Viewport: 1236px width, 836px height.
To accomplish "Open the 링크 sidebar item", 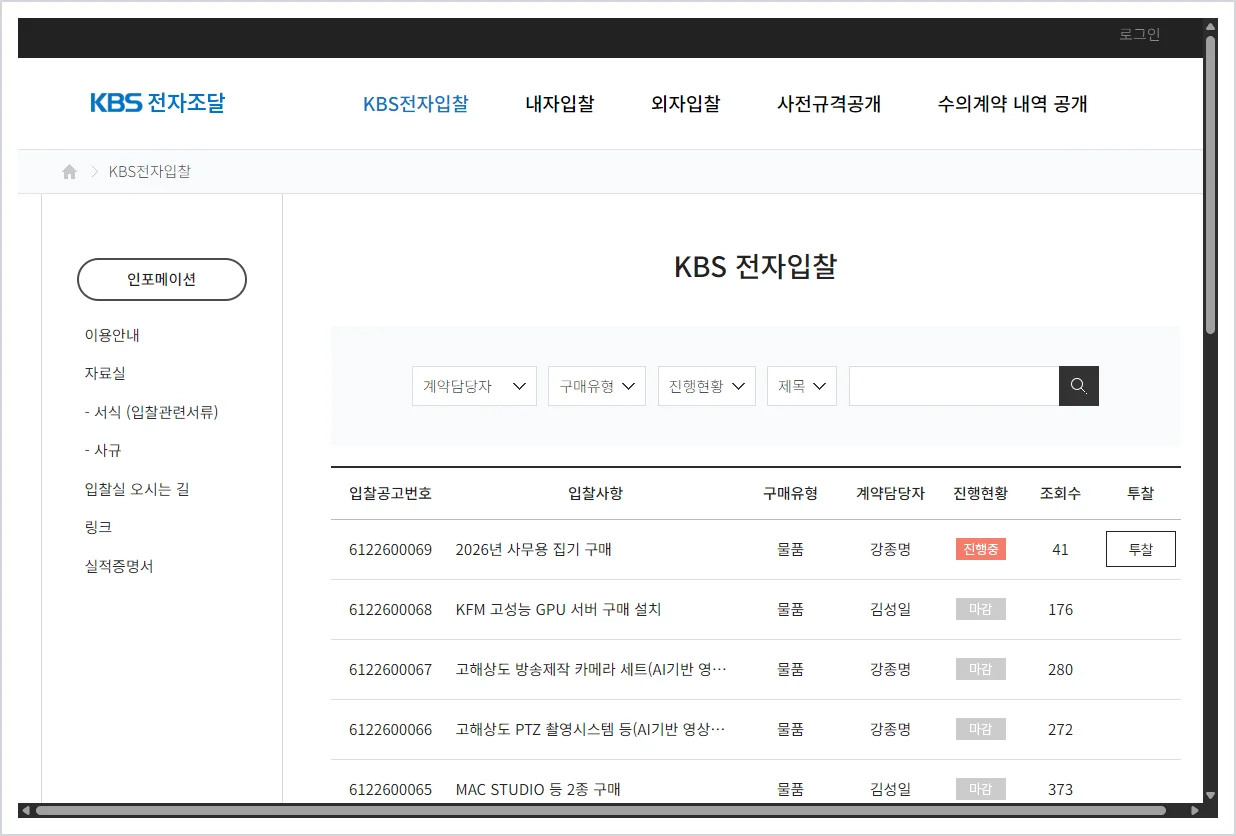I will point(98,527).
